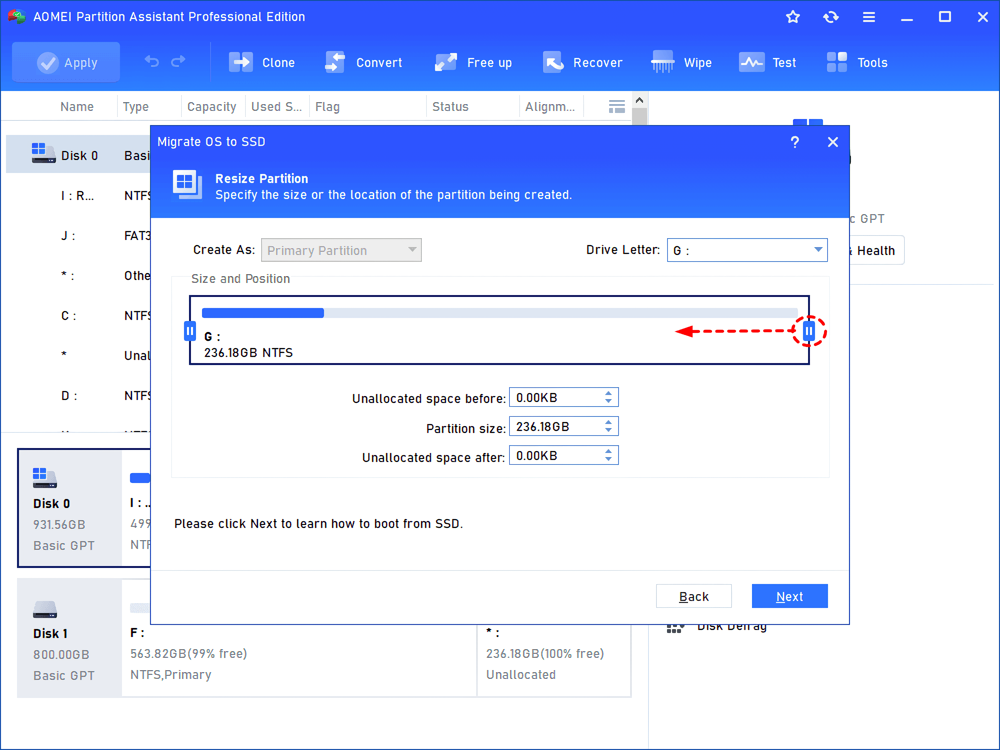Viewport: 1000px width, 750px height.
Task: Click the refresh icon in title bar
Action: (830, 17)
